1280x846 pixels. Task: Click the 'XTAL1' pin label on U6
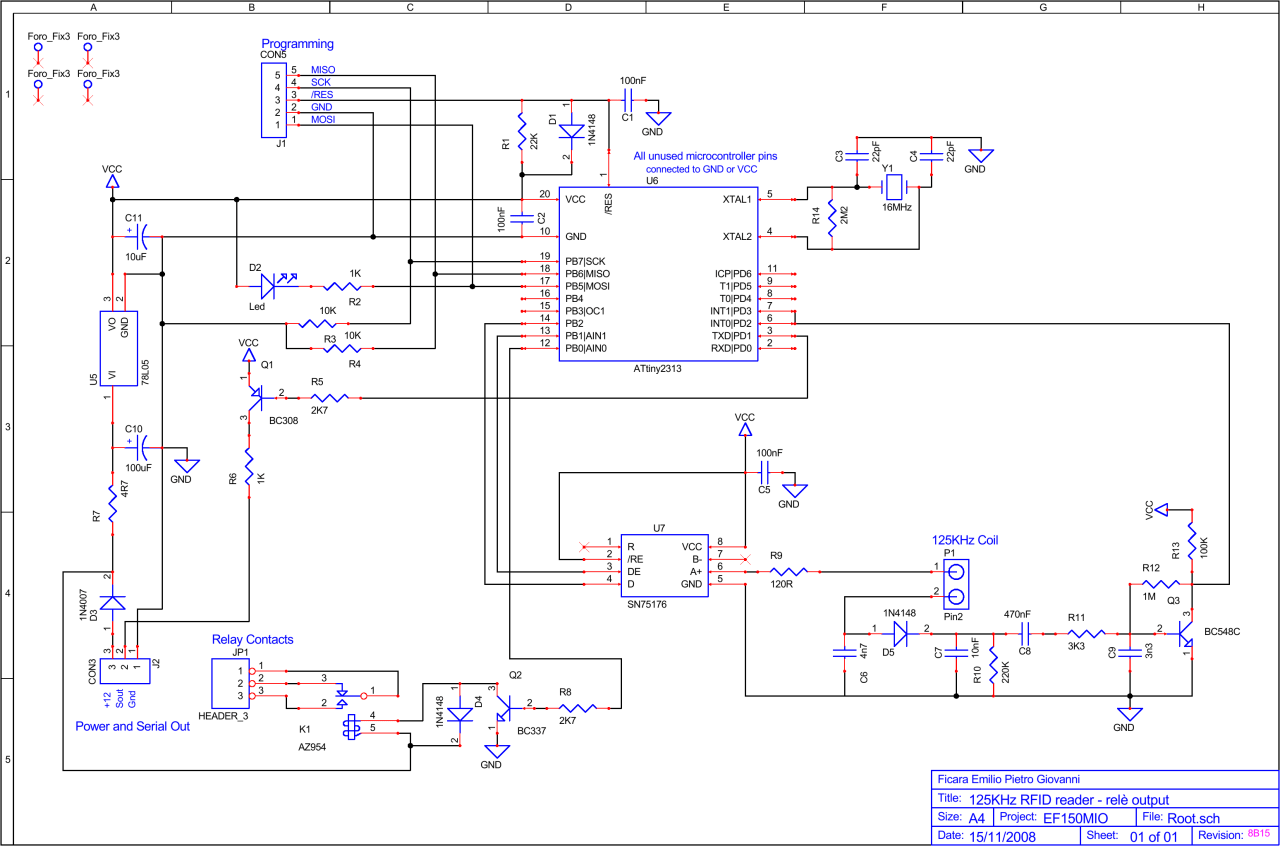pyautogui.click(x=737, y=199)
